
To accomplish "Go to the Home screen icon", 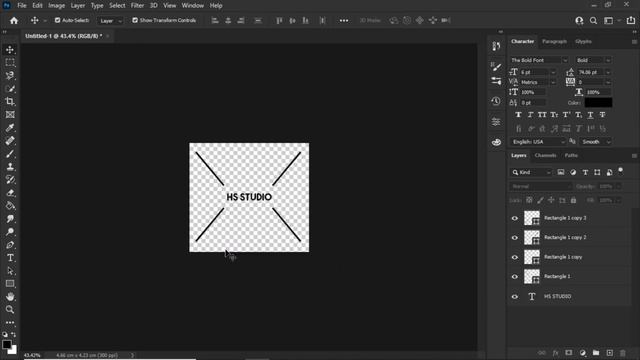I will tap(14, 20).
